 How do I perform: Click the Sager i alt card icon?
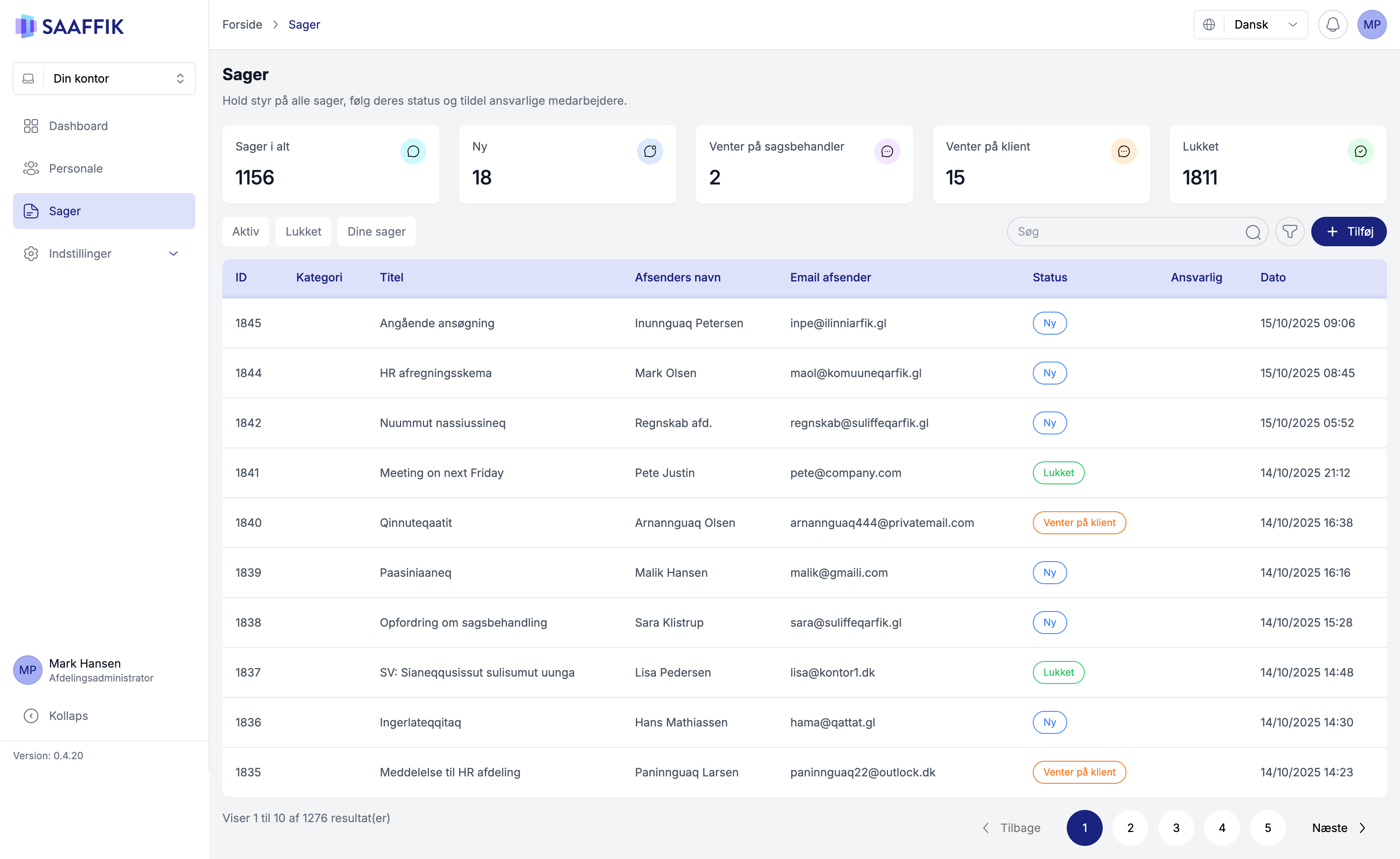click(x=413, y=151)
